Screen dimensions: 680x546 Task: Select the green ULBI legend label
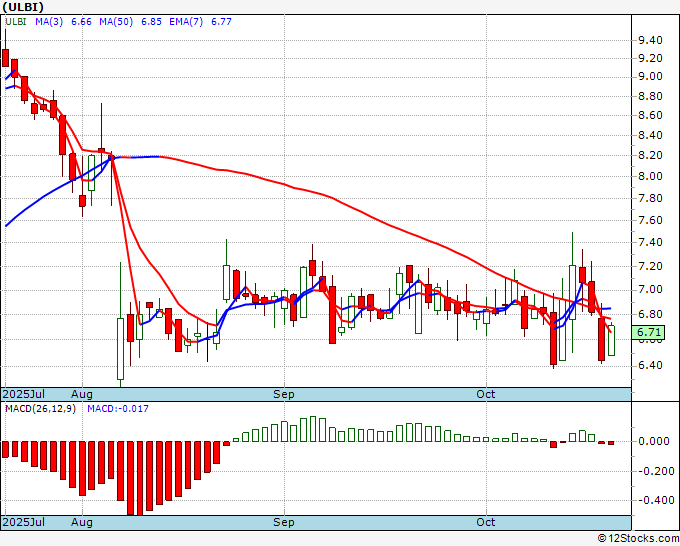click(16, 22)
